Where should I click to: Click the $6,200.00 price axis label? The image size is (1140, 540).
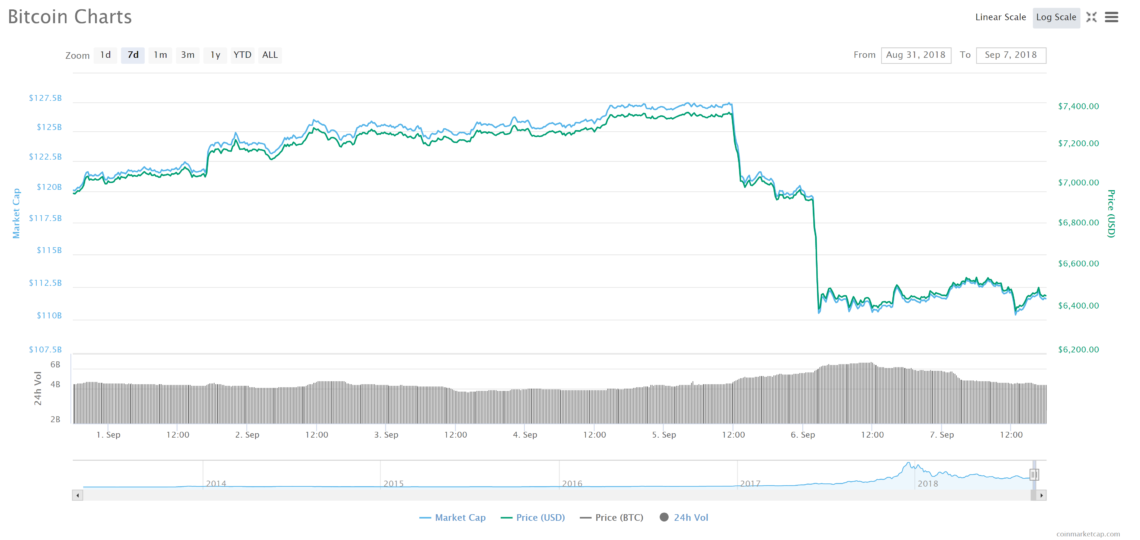tap(1078, 350)
